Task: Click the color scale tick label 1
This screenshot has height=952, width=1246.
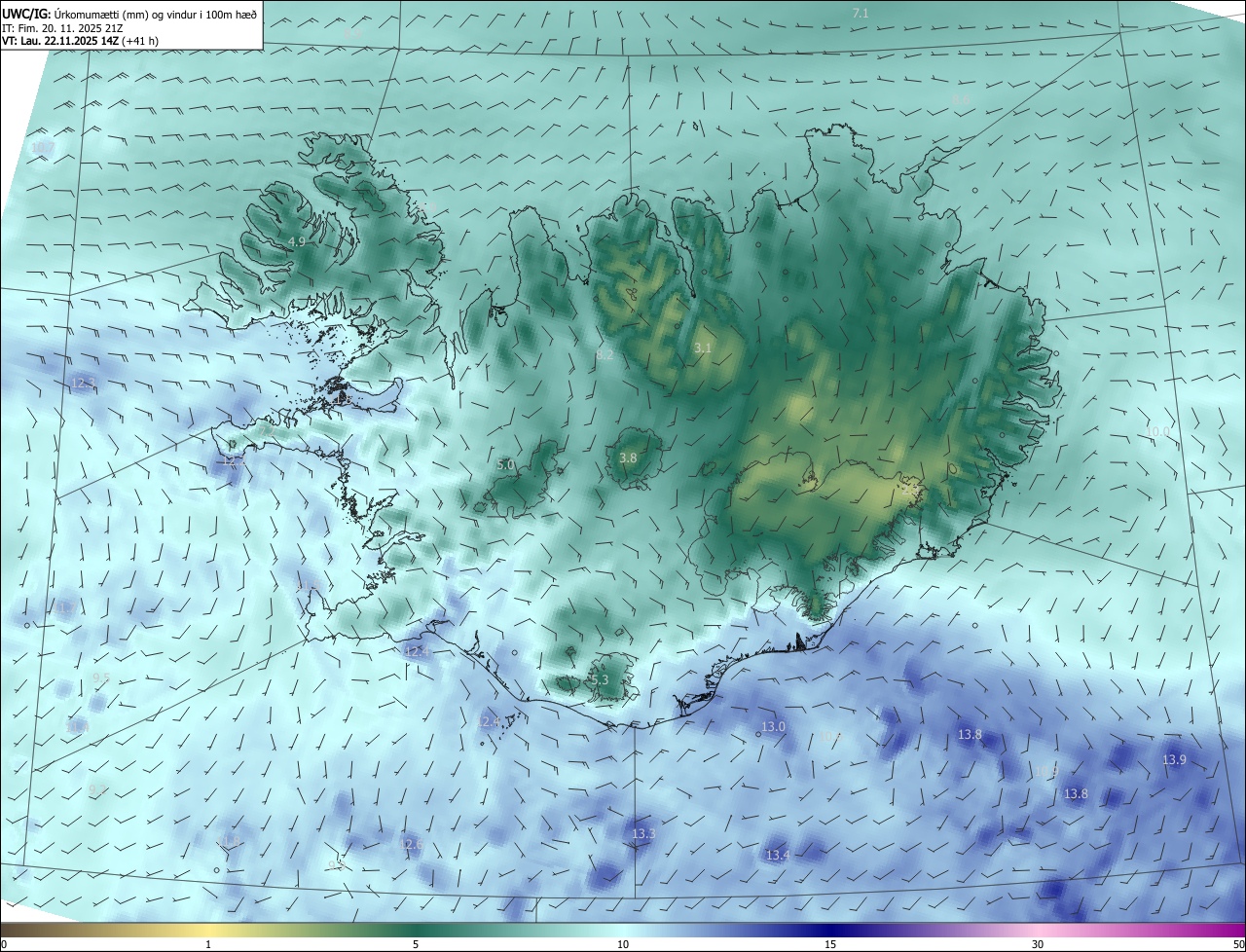Action: click(208, 944)
